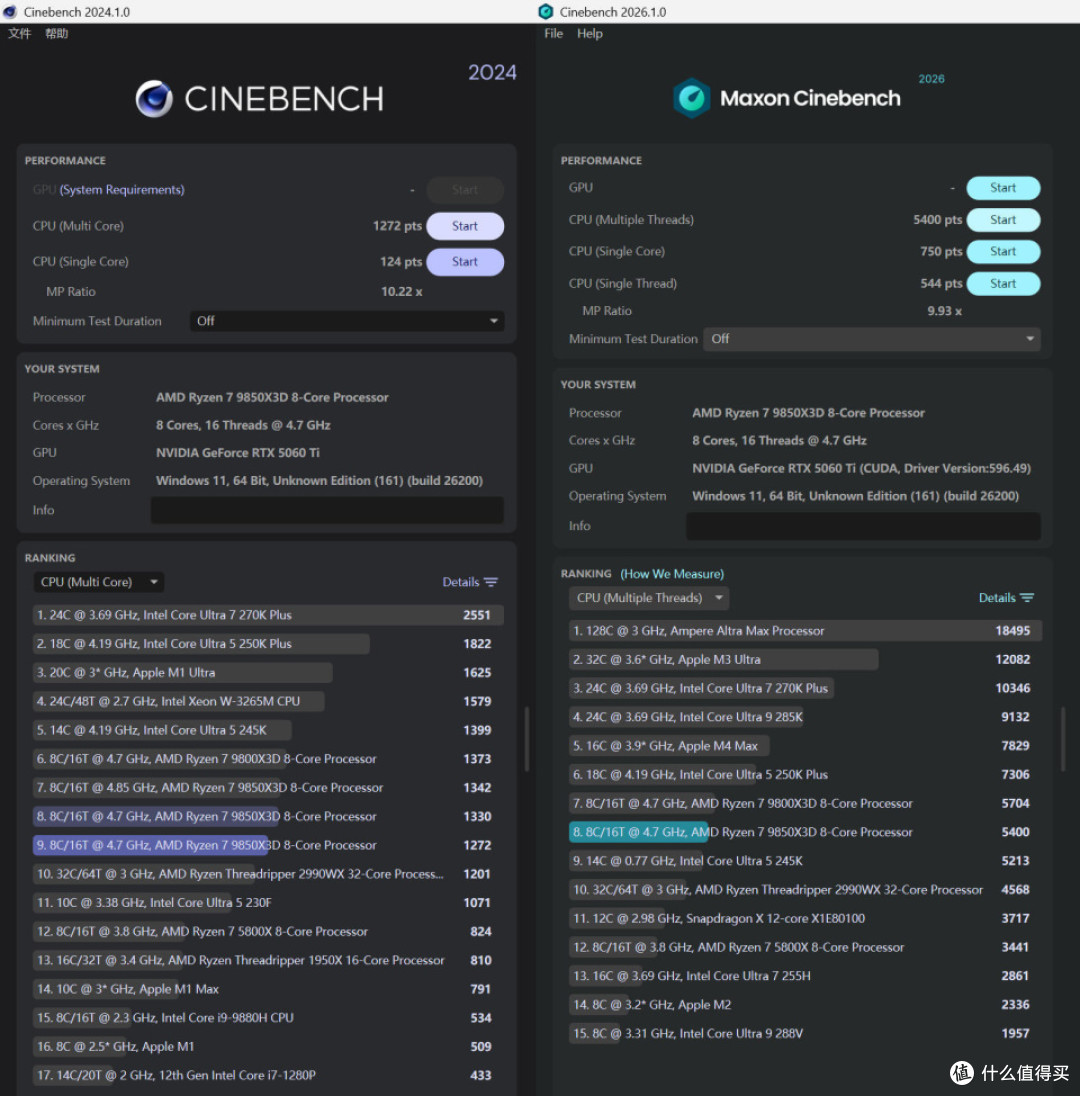Select ranking row Apple M1 Ultra 1625

(268, 672)
